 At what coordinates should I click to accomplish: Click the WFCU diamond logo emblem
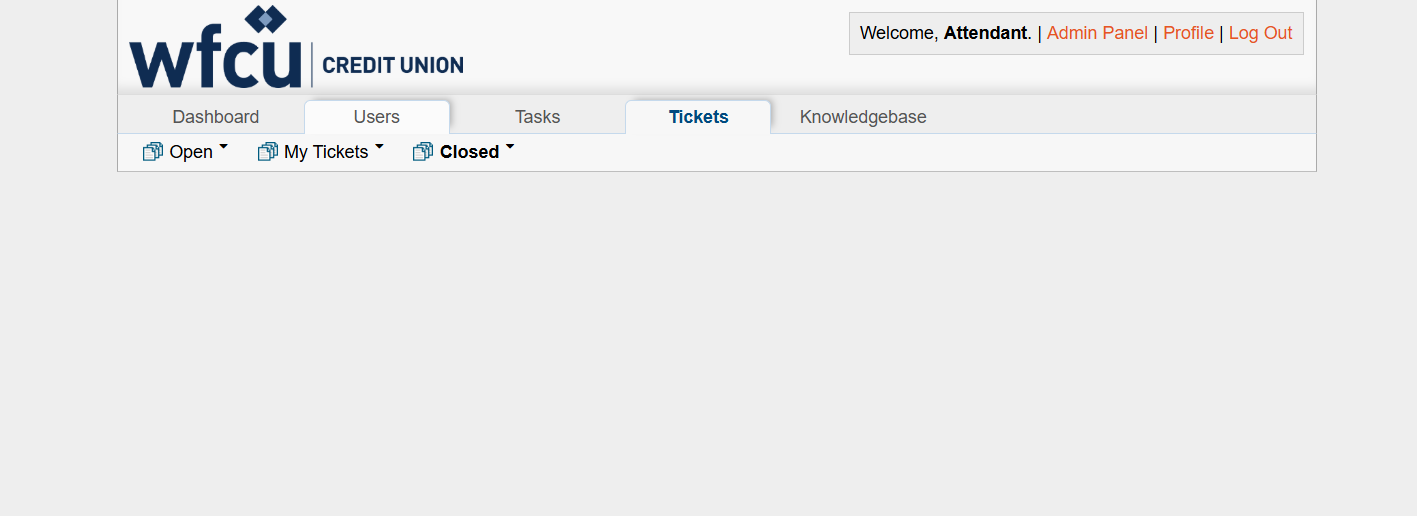click(x=265, y=19)
